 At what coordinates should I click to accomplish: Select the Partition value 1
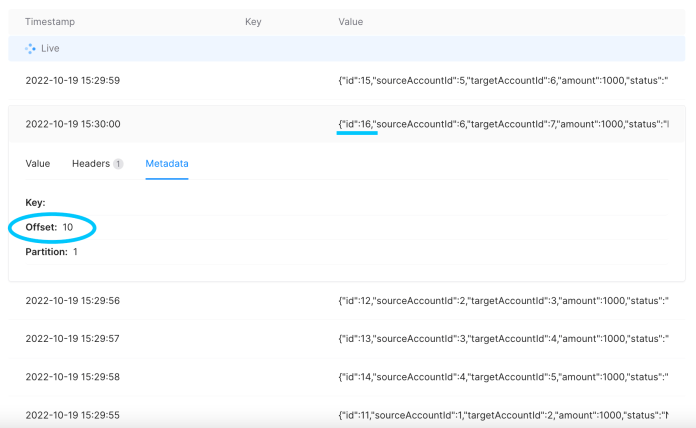(75, 252)
